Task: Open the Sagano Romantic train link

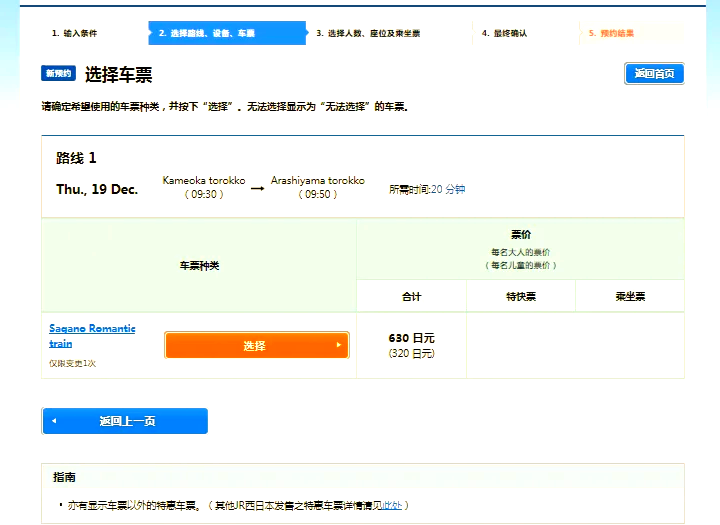Action: click(x=92, y=336)
